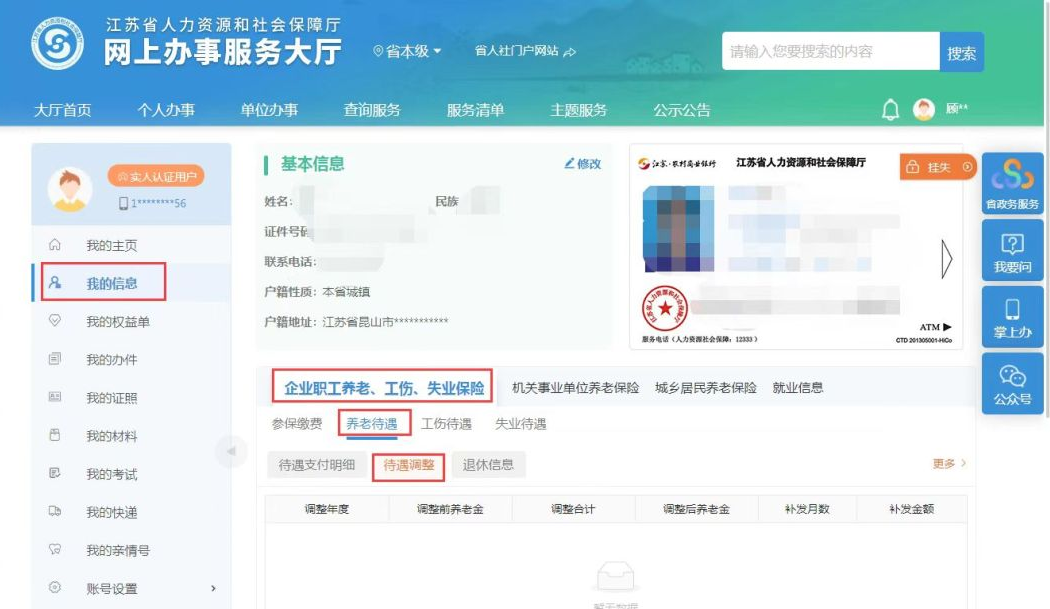Click the search input field
Image resolution: width=1050 pixels, height=609 pixels.
[x=830, y=52]
